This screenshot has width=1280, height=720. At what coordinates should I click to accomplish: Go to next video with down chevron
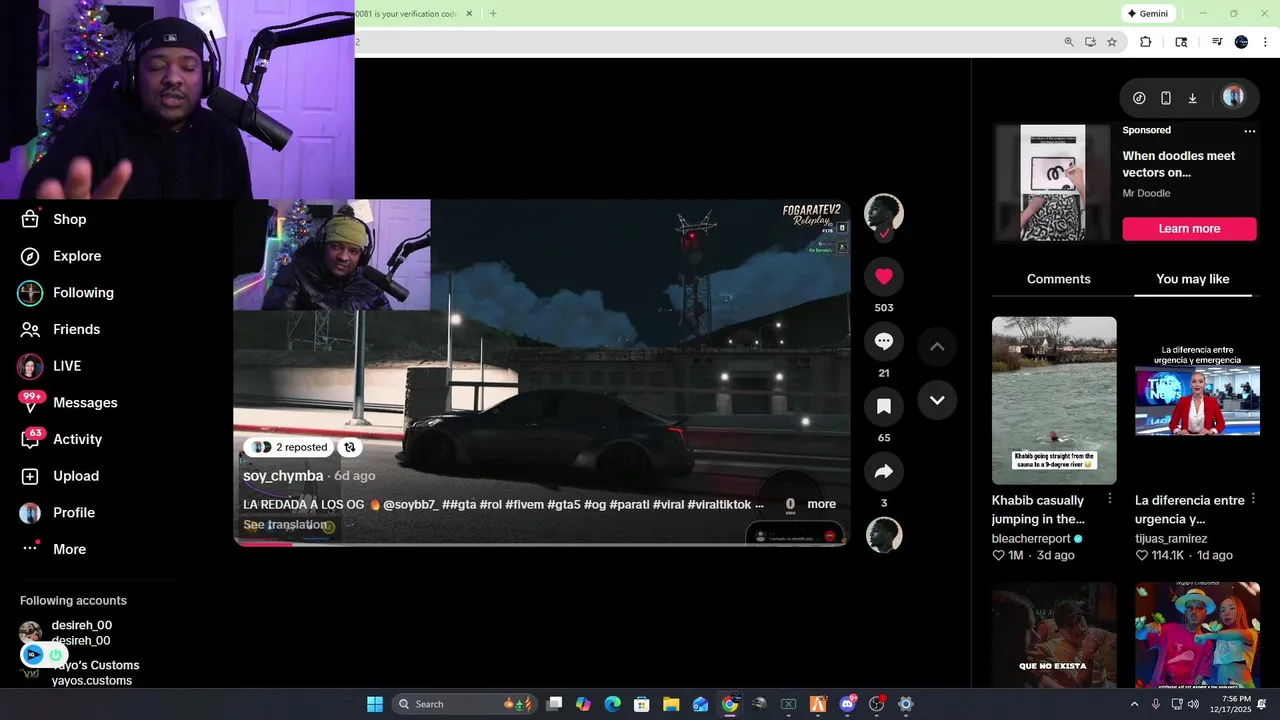tap(937, 400)
